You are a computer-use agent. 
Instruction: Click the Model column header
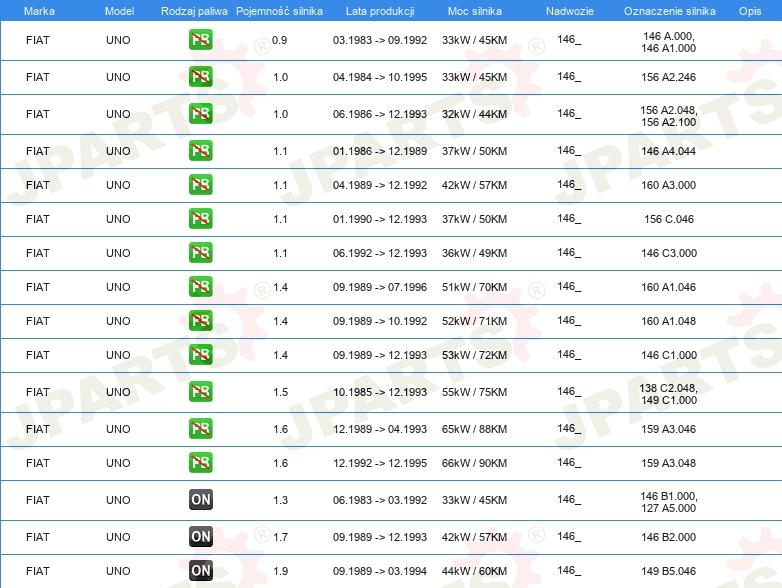coord(119,11)
